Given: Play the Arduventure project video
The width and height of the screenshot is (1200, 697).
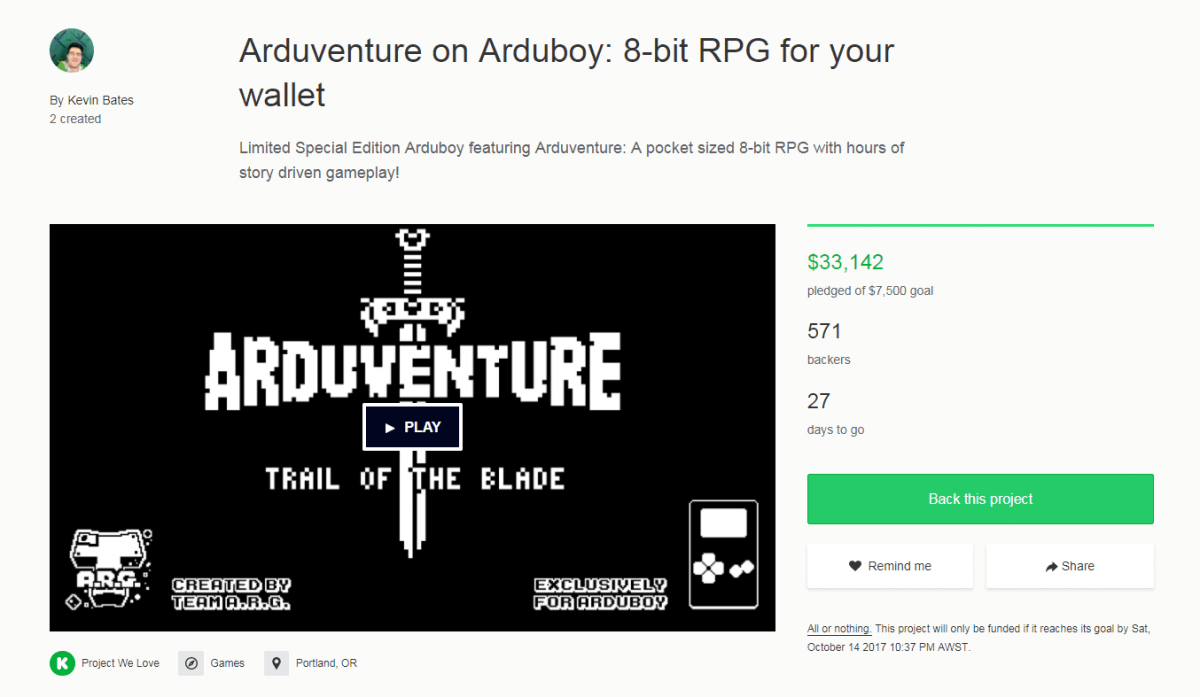Looking at the screenshot, I should (412, 427).
